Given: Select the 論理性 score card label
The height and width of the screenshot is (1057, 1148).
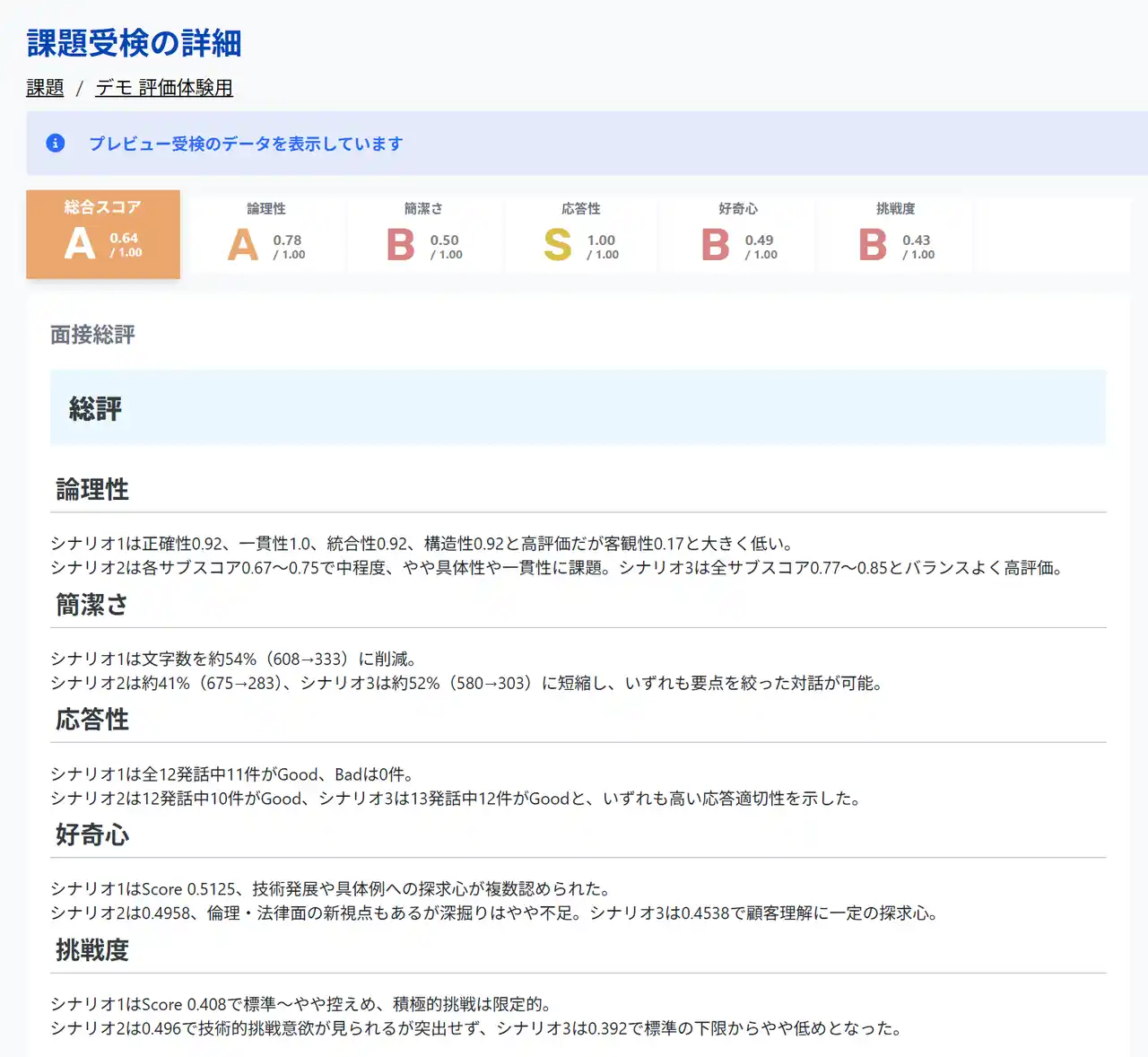Looking at the screenshot, I should click(x=266, y=209).
